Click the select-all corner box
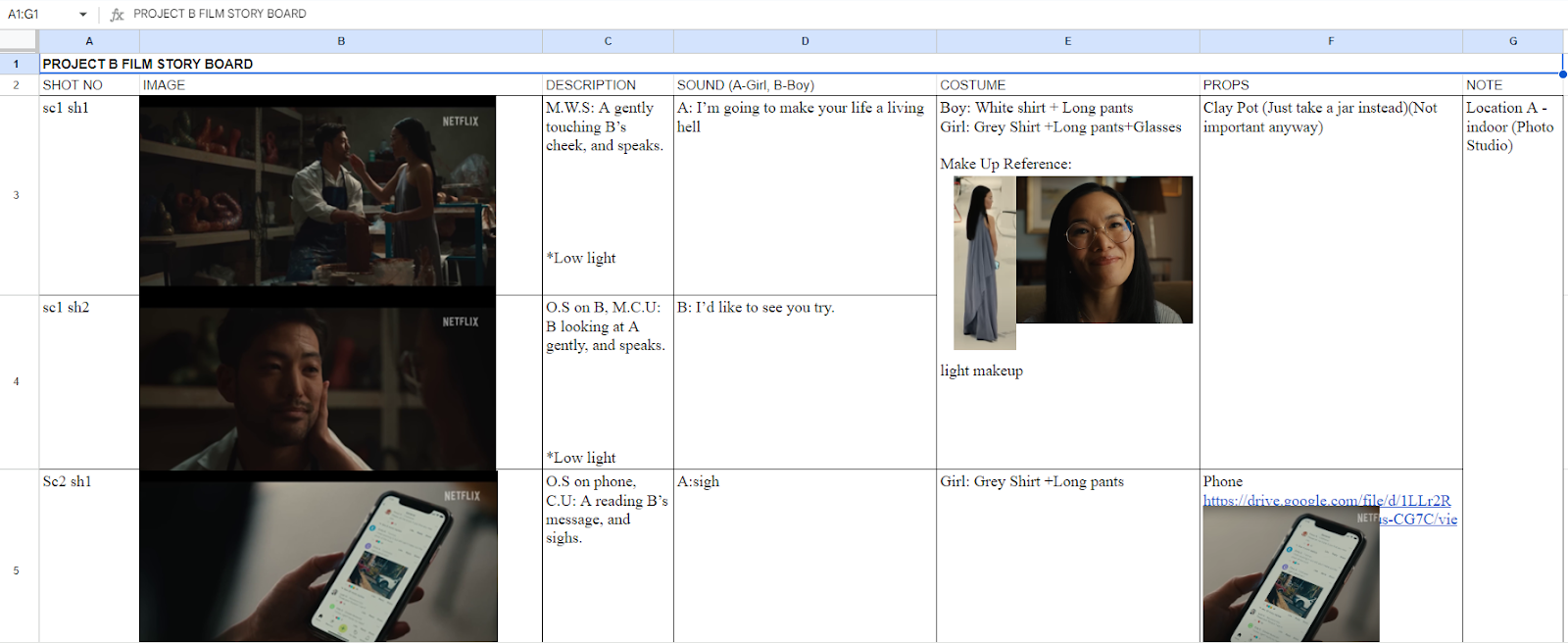Viewport: 1568px width, 643px height. (19, 41)
